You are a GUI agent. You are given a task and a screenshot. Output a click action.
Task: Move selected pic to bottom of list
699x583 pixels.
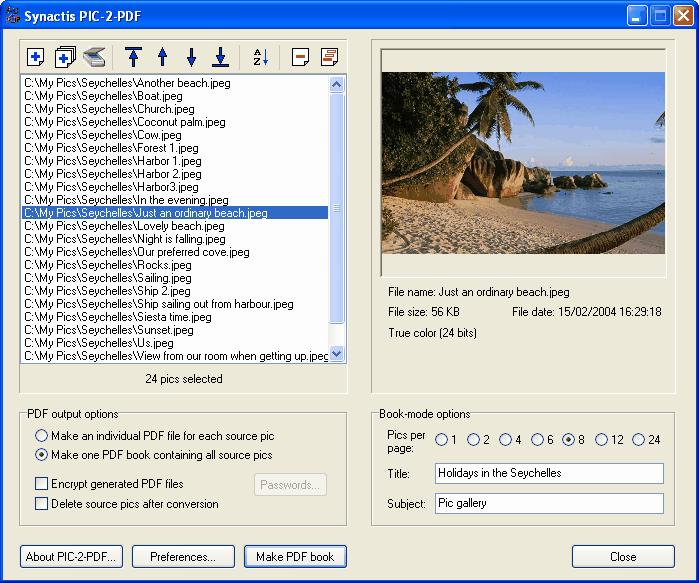coord(220,57)
